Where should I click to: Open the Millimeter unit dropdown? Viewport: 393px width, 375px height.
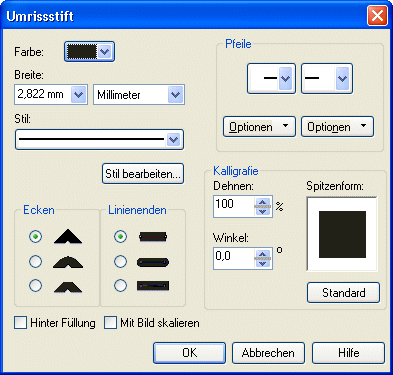176,95
